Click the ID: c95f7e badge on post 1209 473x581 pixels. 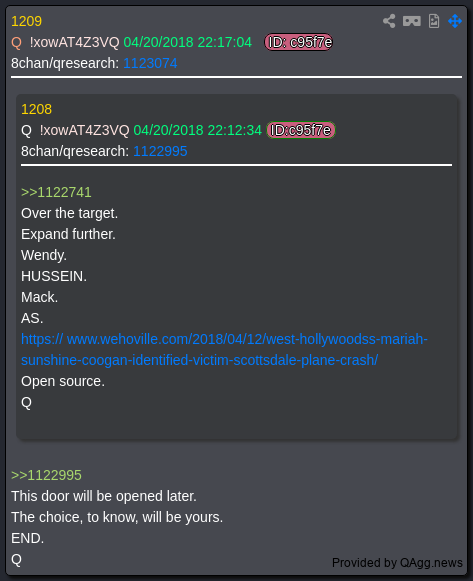click(x=299, y=42)
